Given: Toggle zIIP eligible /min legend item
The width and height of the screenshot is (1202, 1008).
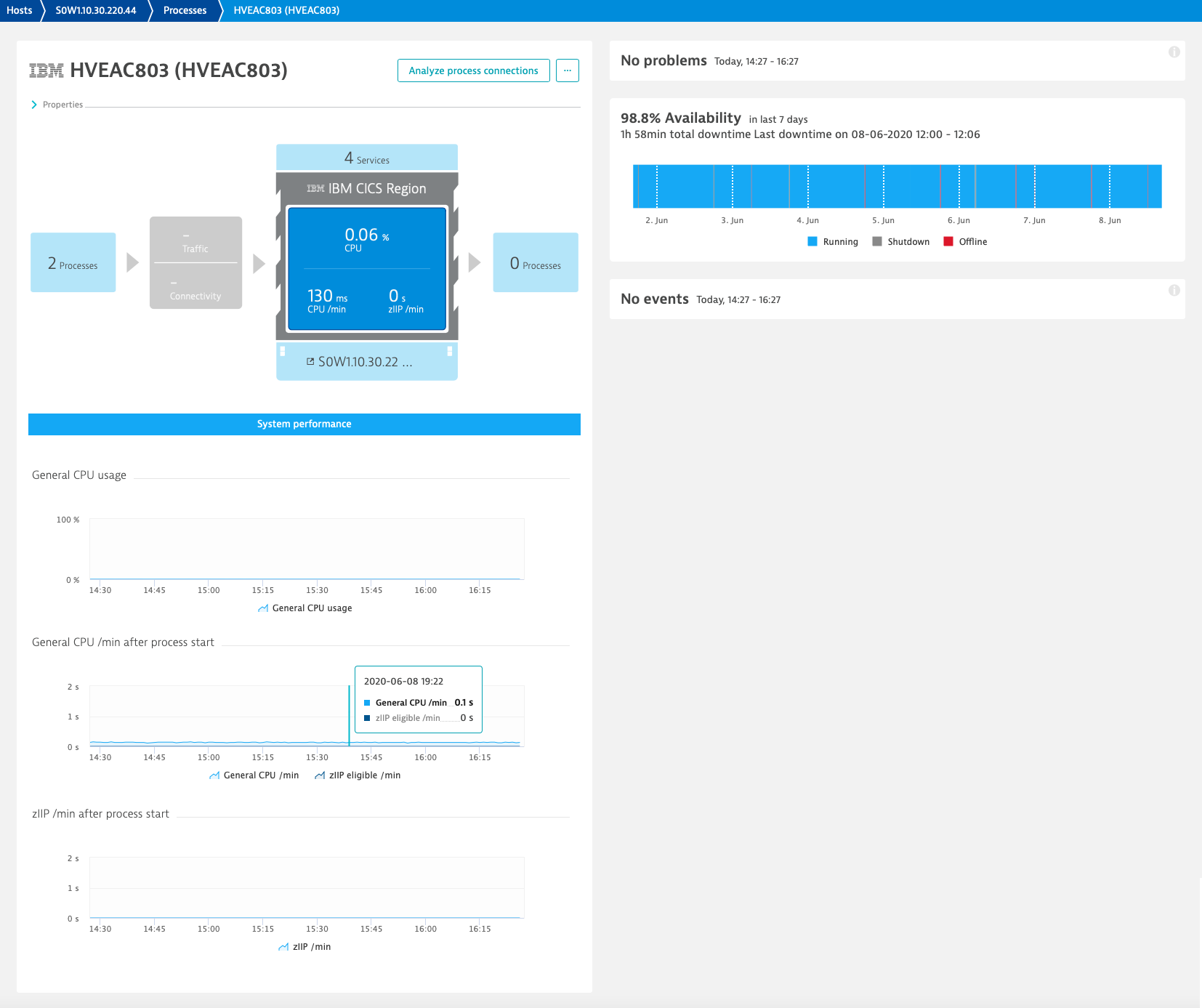Looking at the screenshot, I should 358,775.
